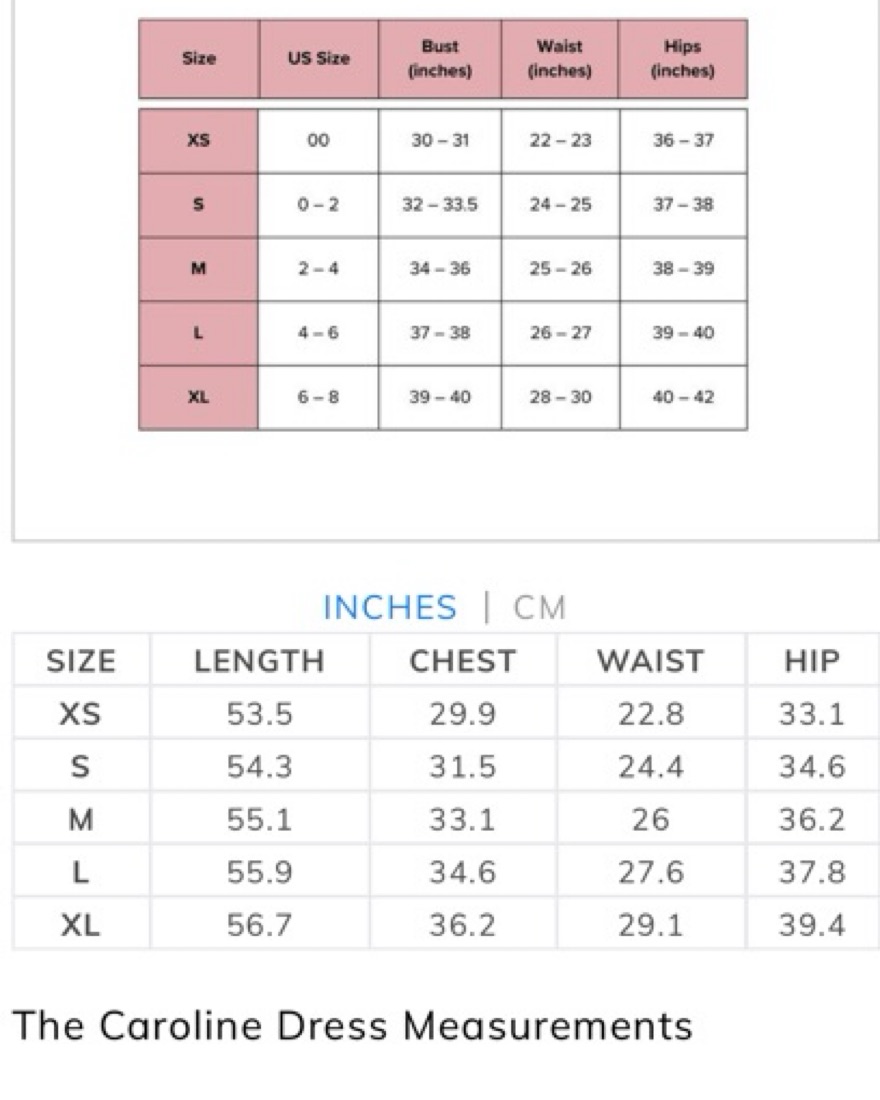Image resolution: width=880 pixels, height=1100 pixels.
Task: Click the Waist (inches) column header
Action: [560, 59]
